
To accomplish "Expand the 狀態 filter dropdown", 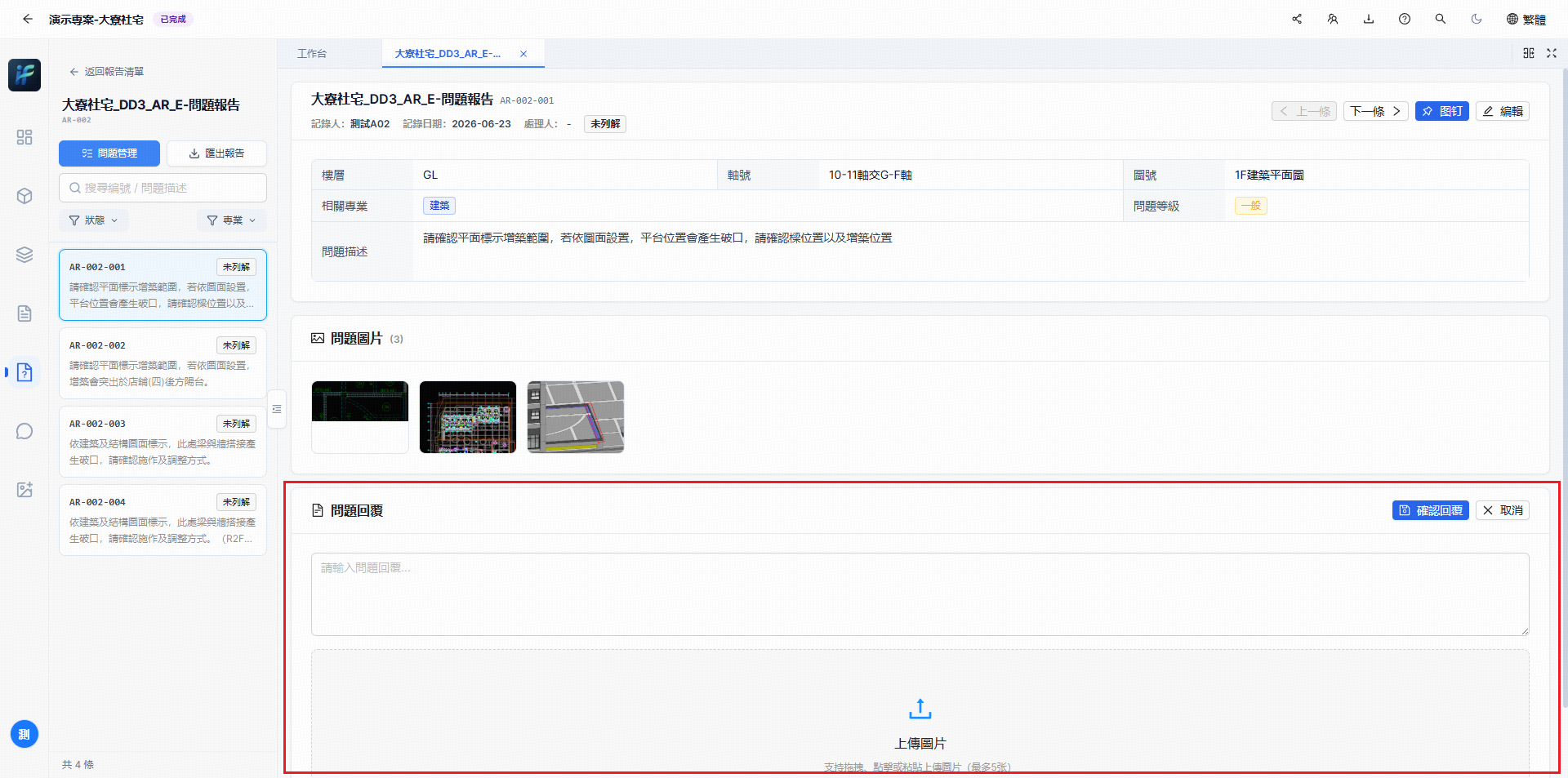I will [94, 220].
